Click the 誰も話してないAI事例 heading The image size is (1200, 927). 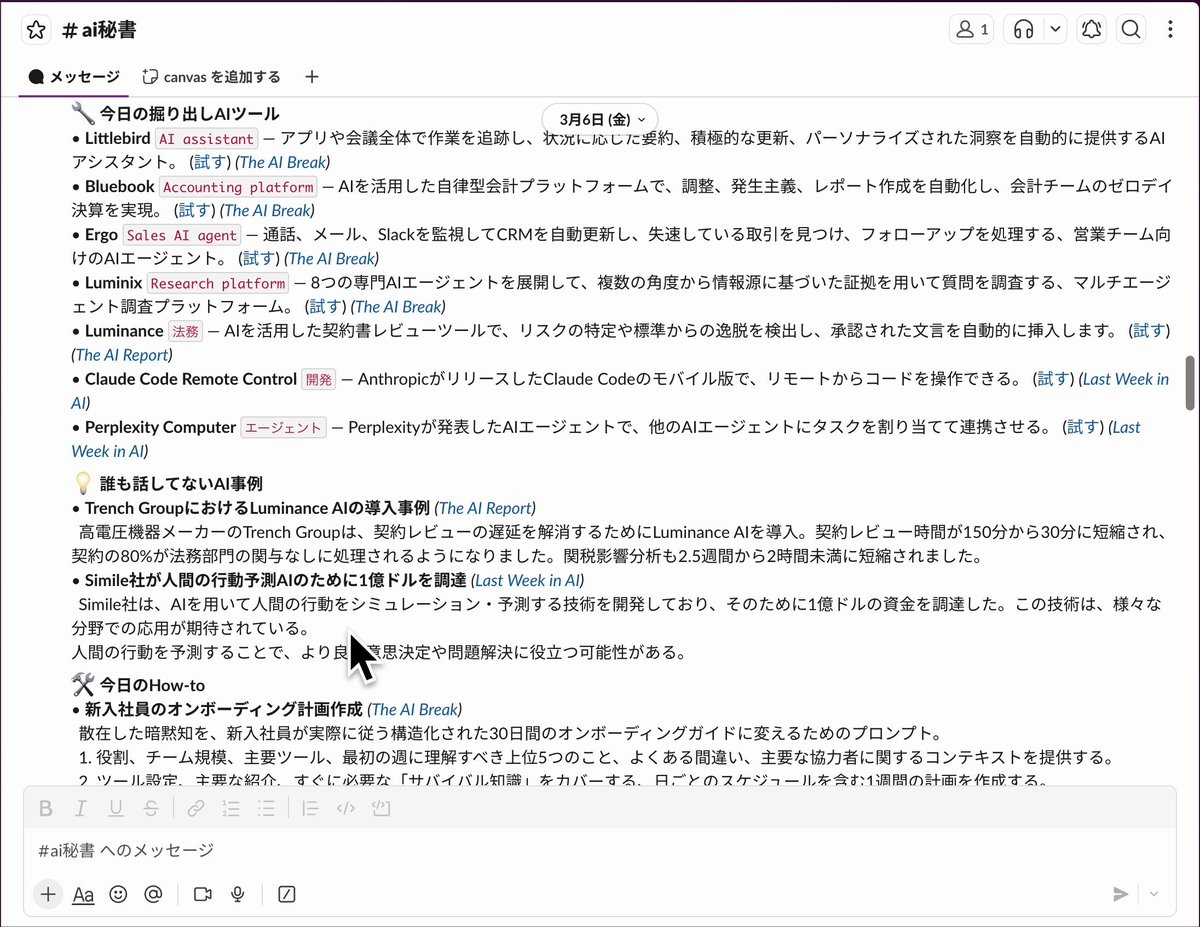(181, 484)
